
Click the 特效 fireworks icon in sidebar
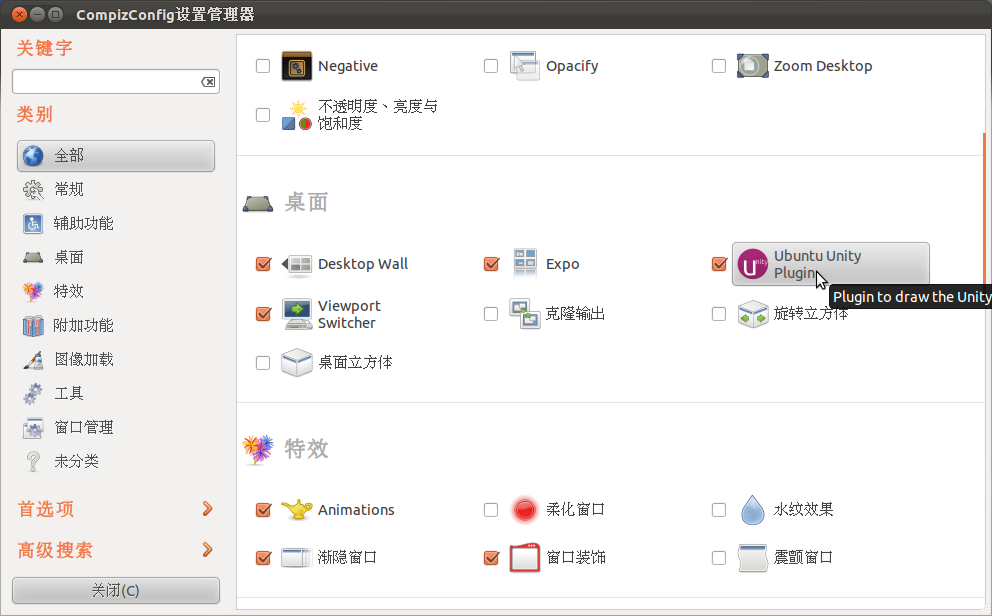pyautogui.click(x=33, y=292)
